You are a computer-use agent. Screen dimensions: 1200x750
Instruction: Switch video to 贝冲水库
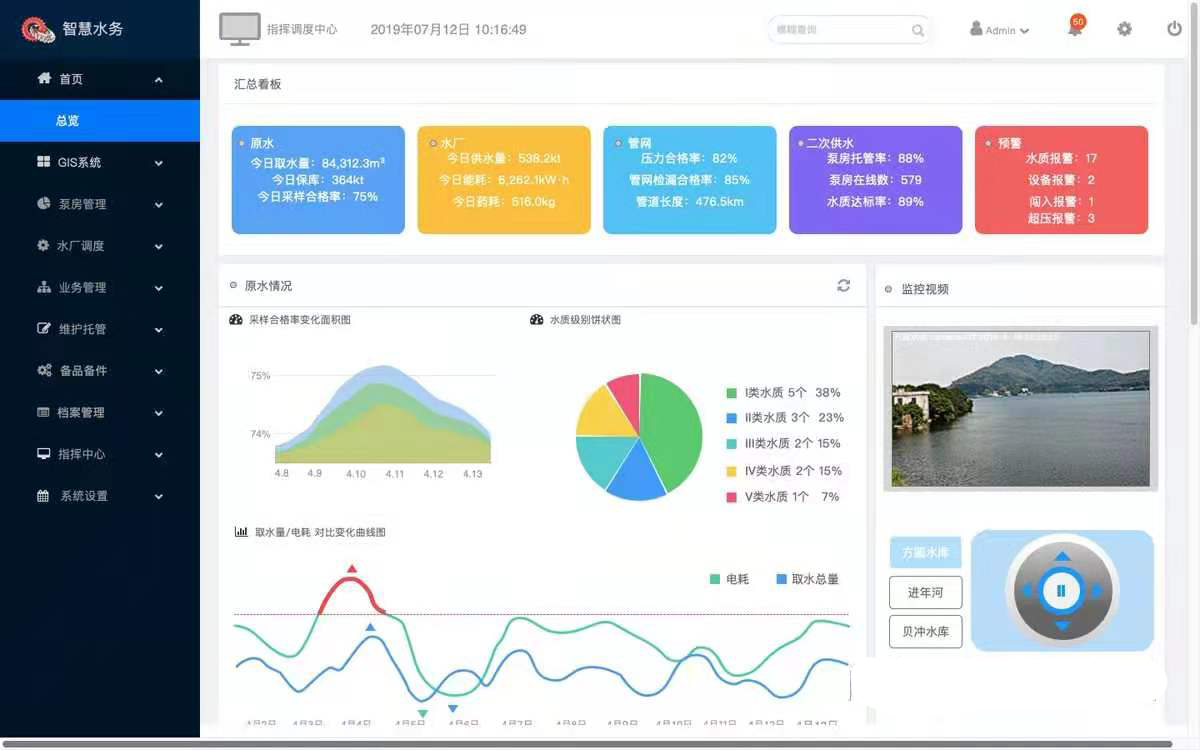click(925, 632)
